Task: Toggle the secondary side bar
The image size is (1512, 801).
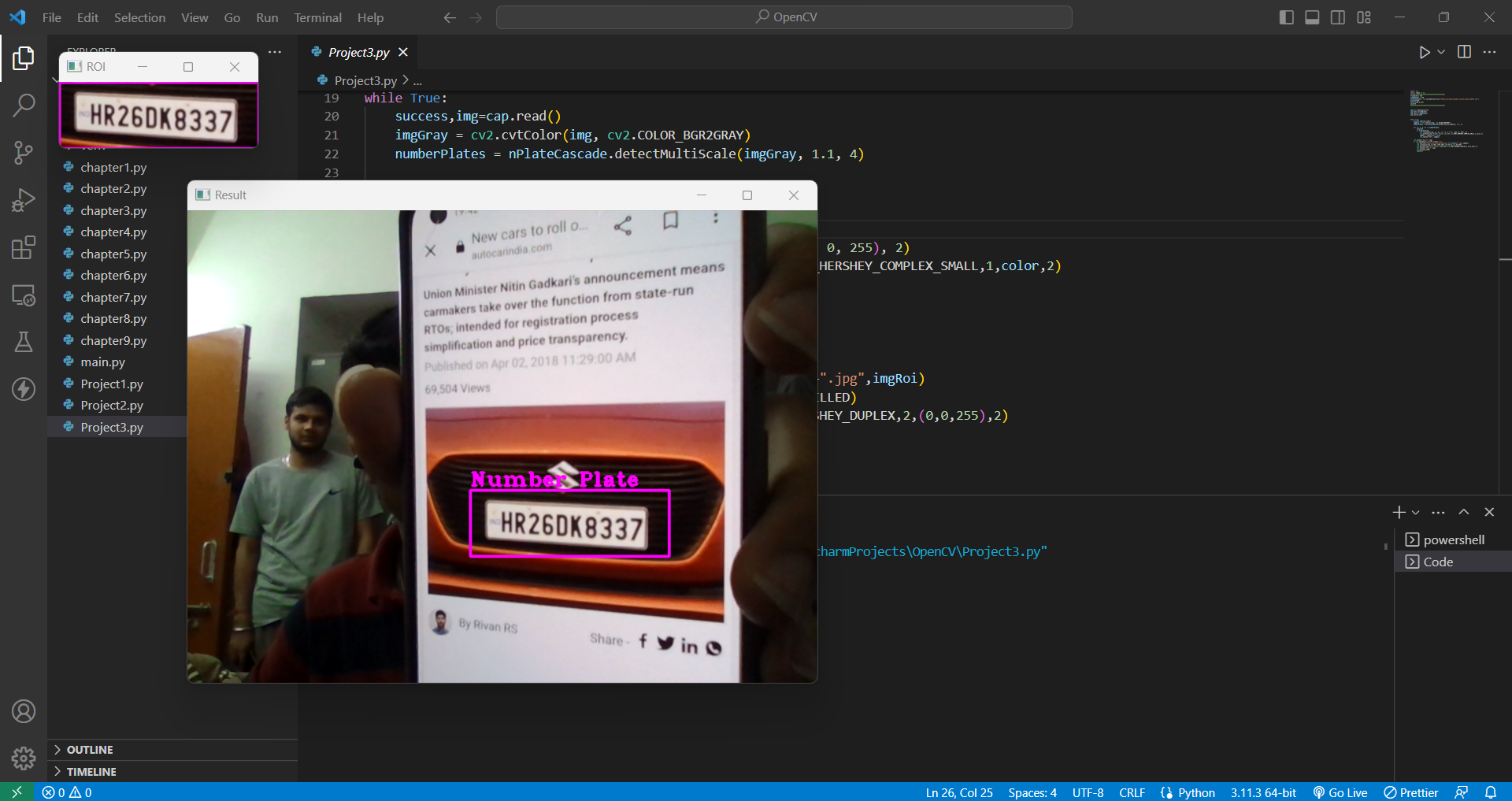Action: [x=1338, y=17]
